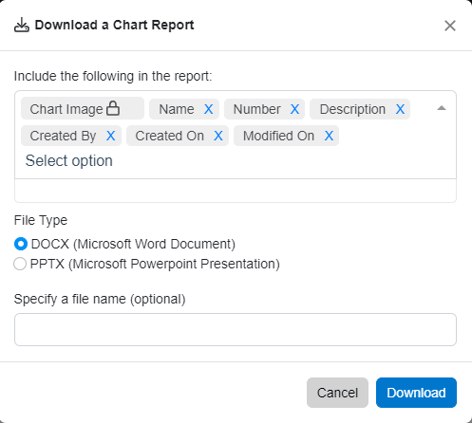Image resolution: width=472 pixels, height=423 pixels.
Task: Click the Number tag label
Action: 257,109
